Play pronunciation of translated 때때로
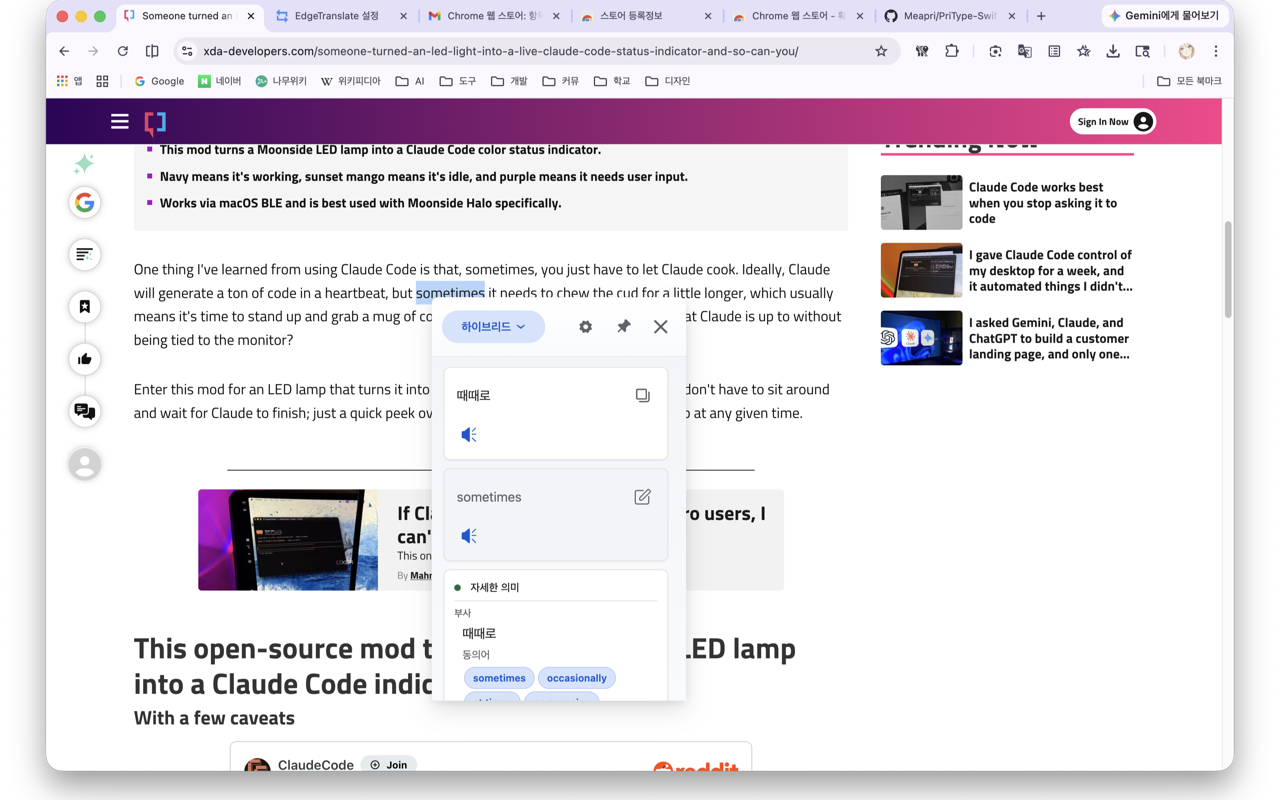This screenshot has width=1280, height=800. (468, 435)
